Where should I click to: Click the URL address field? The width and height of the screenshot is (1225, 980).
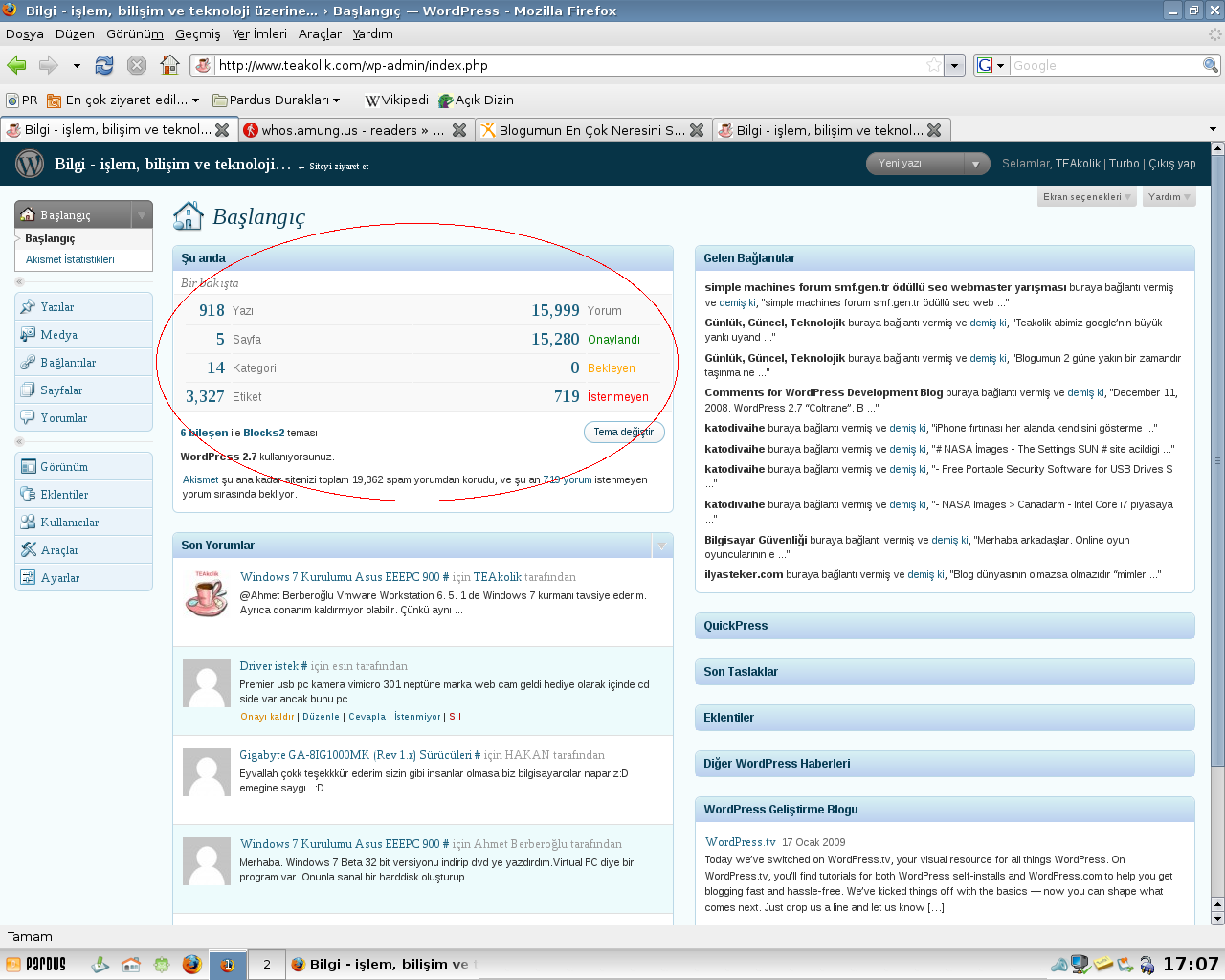pos(569,65)
